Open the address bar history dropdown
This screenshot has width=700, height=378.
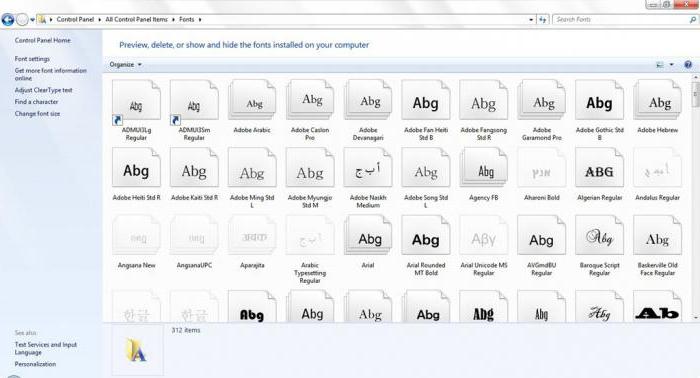530,20
